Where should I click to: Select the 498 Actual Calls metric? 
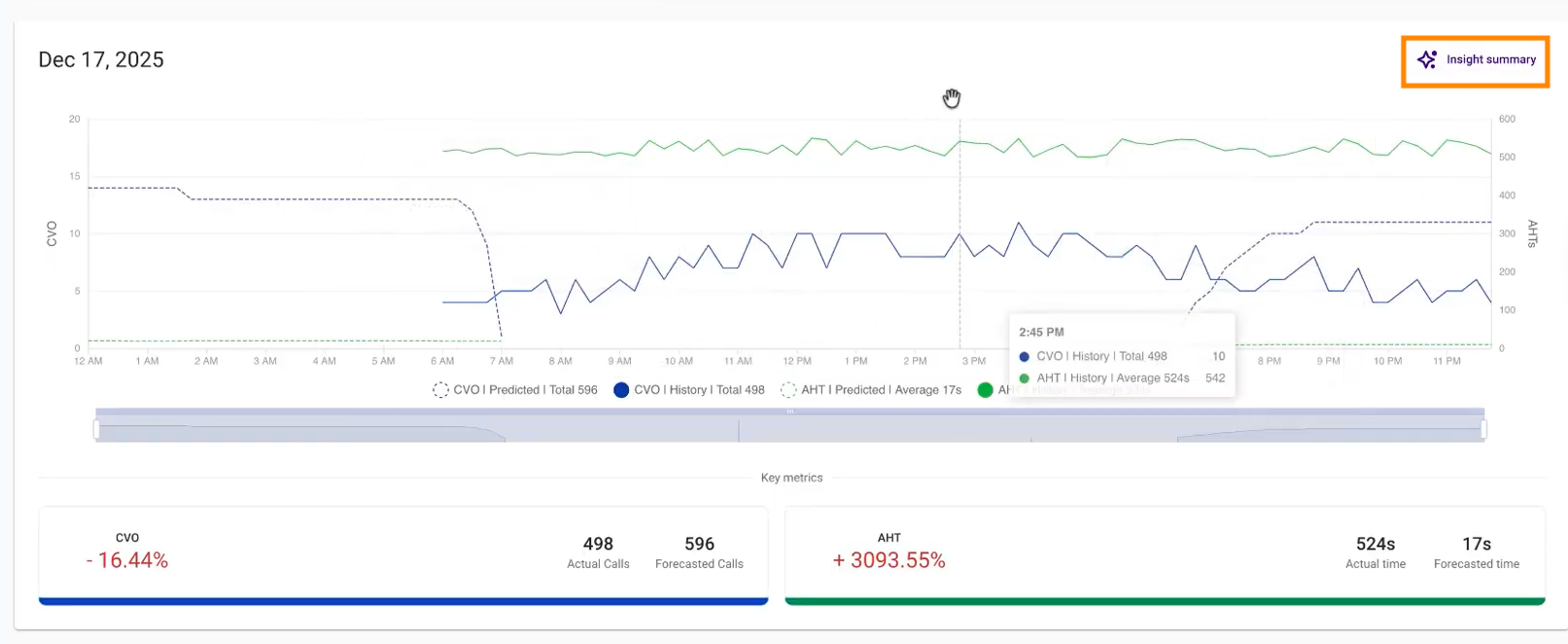[x=598, y=552]
